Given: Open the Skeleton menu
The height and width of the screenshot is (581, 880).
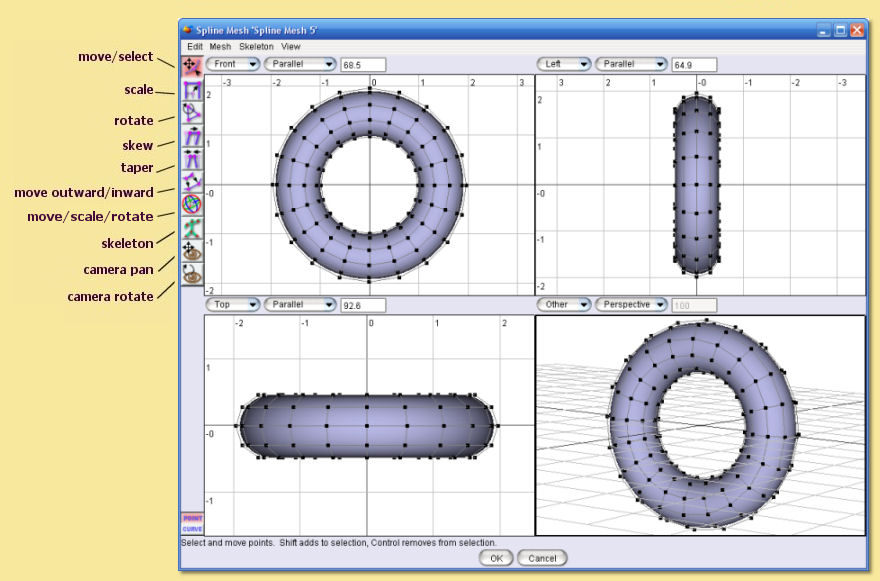Looking at the screenshot, I should pyautogui.click(x=257, y=45).
